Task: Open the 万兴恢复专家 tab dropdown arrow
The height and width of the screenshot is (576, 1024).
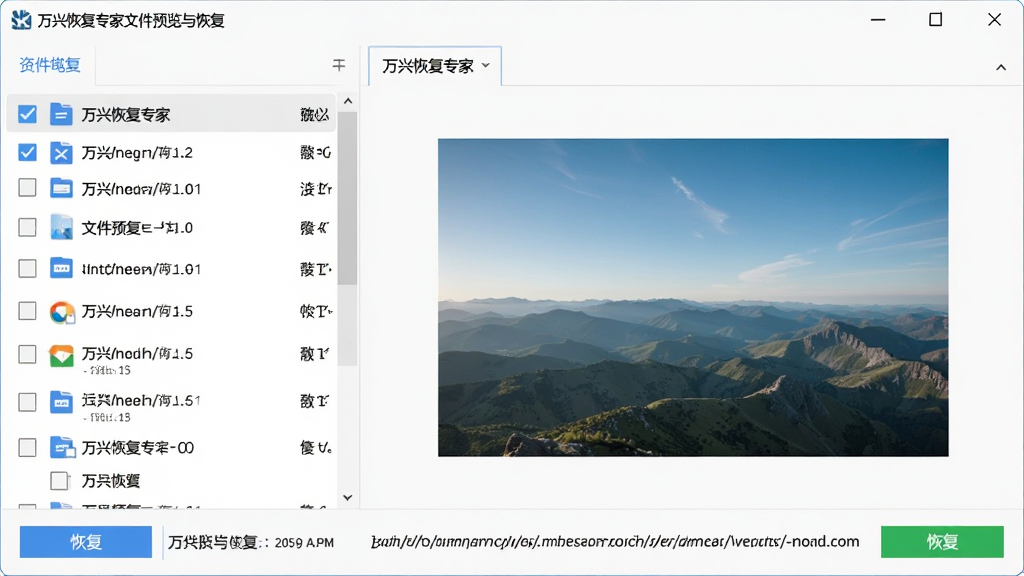Action: point(485,65)
